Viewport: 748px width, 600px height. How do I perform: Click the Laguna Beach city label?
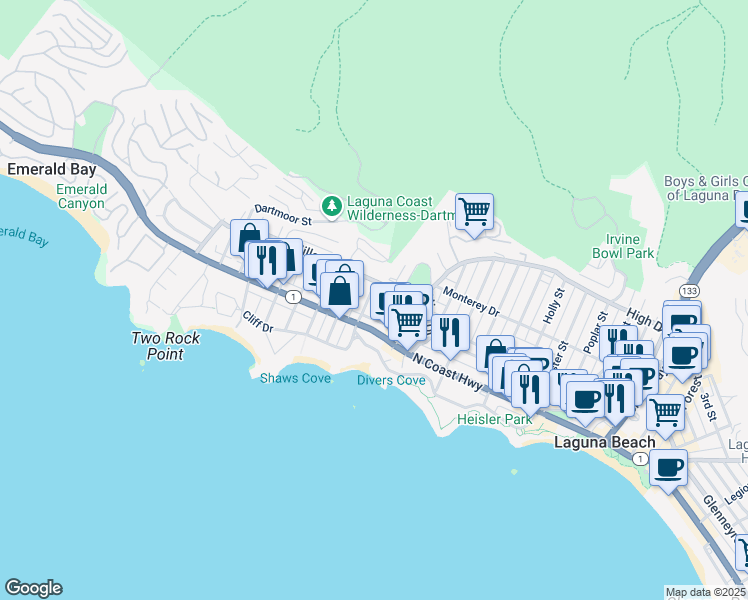[x=604, y=443]
